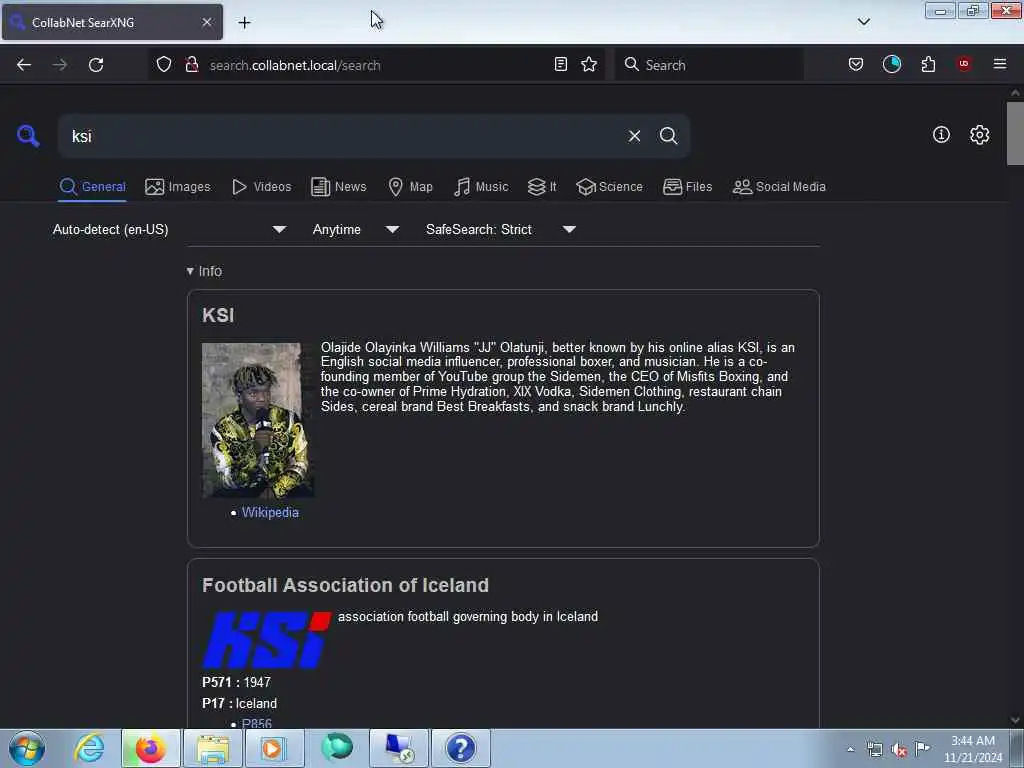Screen dimensions: 1024x768
Task: Open uBlock Origin extension icon
Action: click(963, 64)
